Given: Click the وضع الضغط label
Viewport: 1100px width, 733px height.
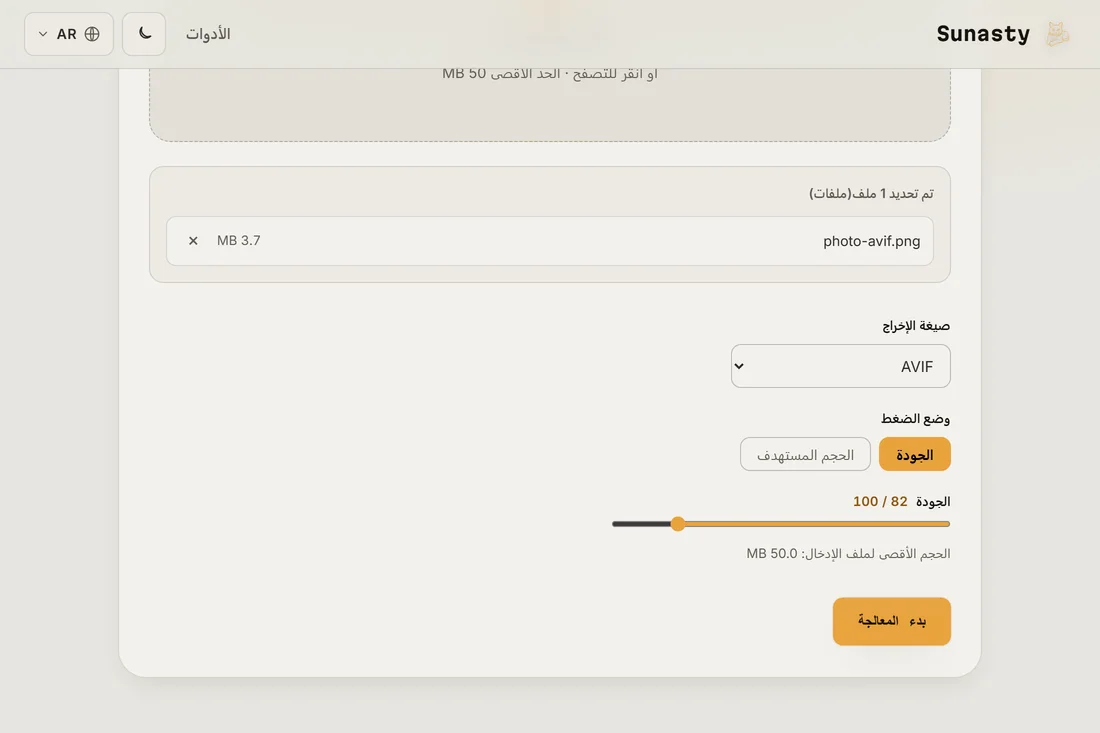Looking at the screenshot, I should coord(915,419).
